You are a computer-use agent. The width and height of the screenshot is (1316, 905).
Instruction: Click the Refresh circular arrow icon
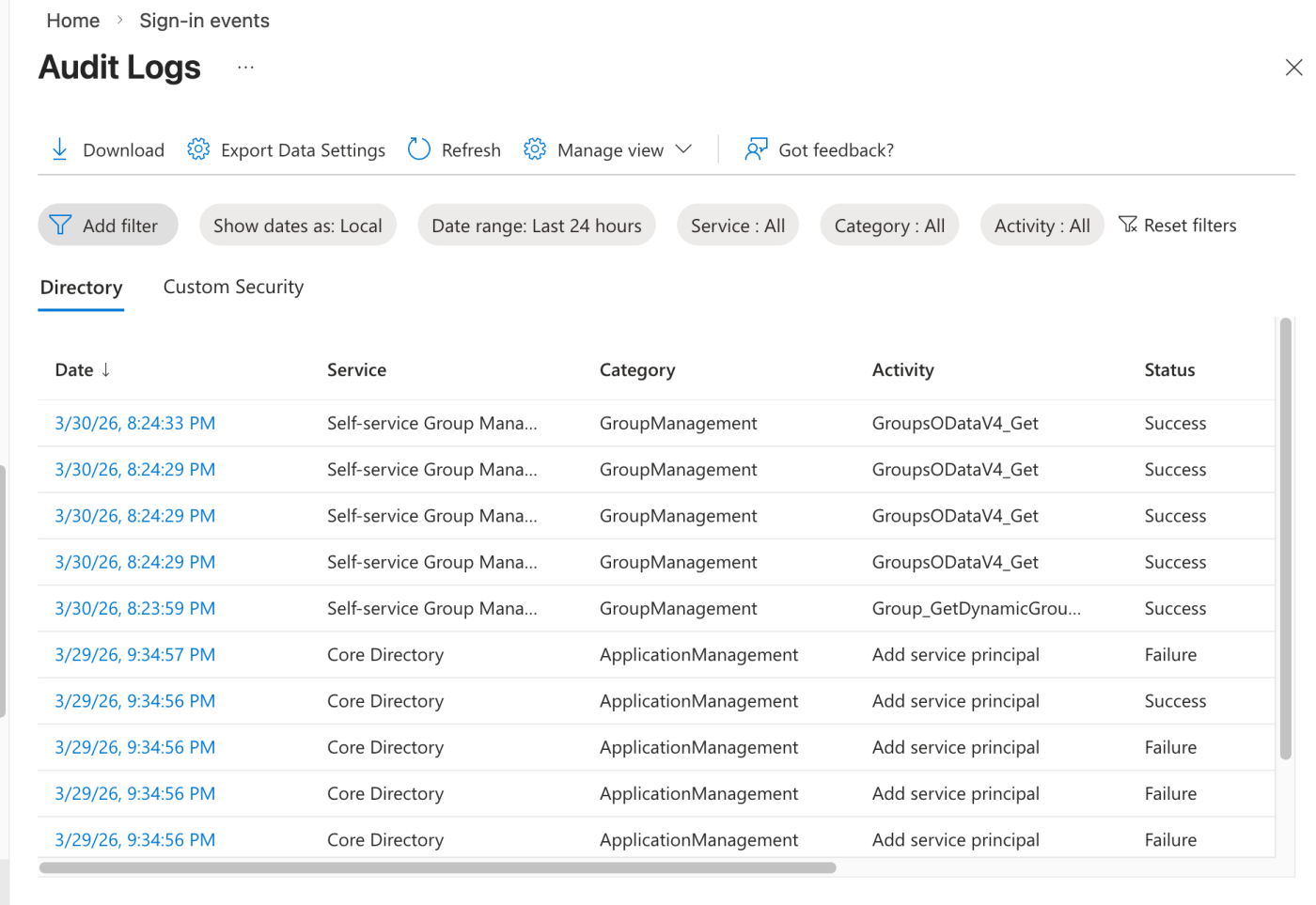tap(419, 149)
